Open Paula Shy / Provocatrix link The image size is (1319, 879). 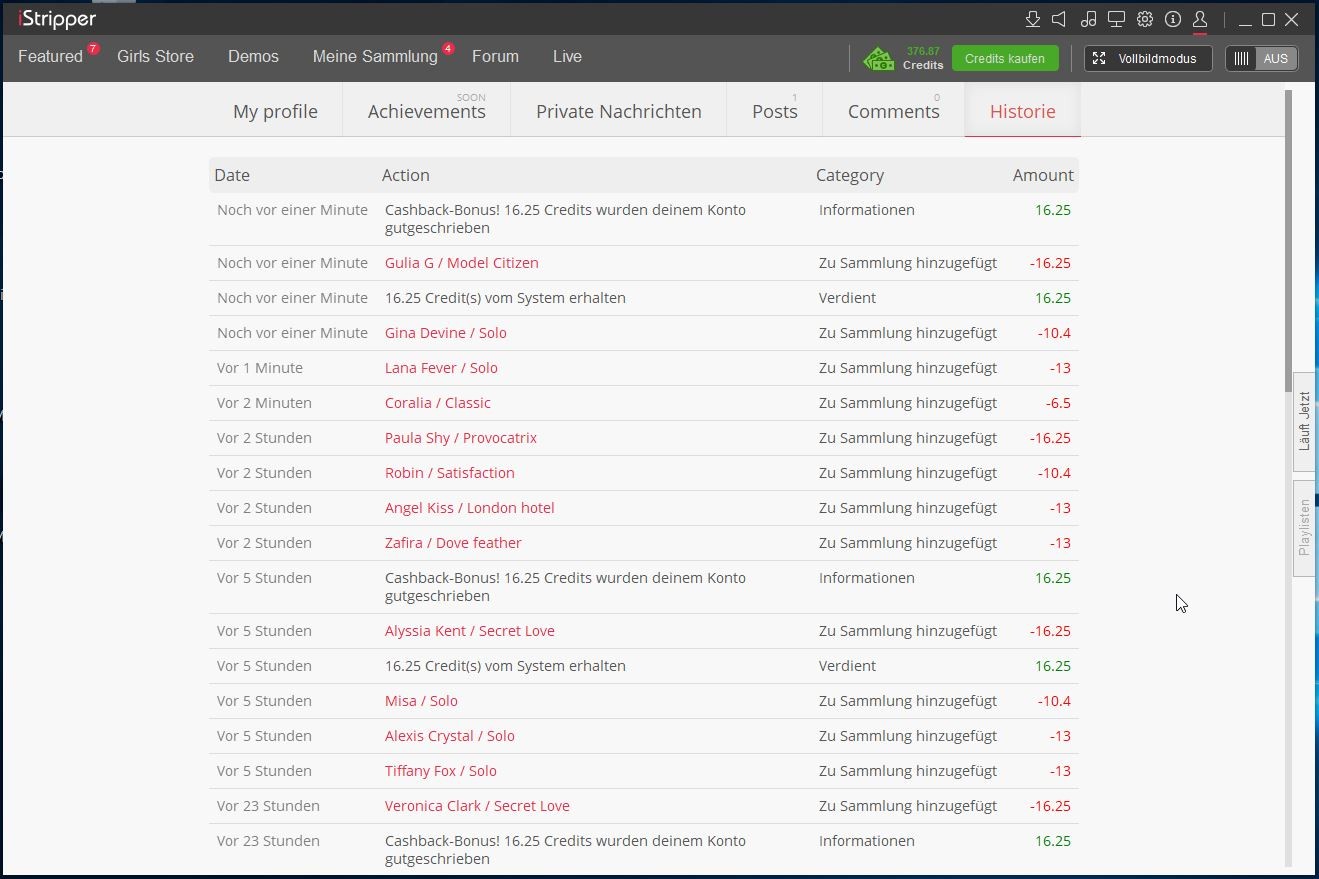(461, 438)
